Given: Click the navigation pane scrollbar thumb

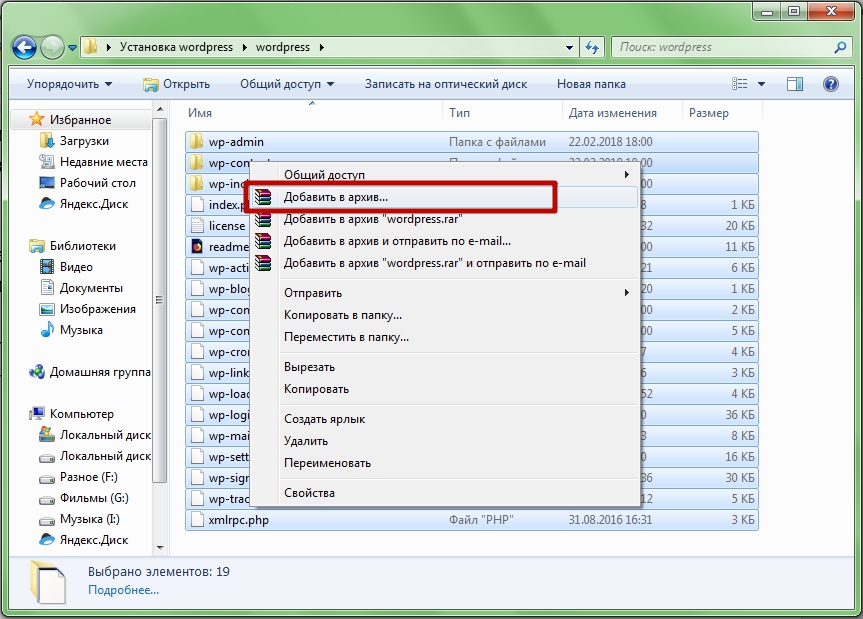Looking at the screenshot, I should coord(159,300).
